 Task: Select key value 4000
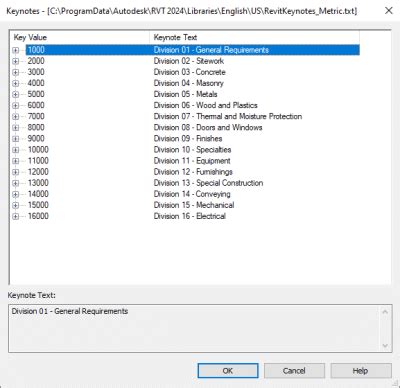pos(36,83)
